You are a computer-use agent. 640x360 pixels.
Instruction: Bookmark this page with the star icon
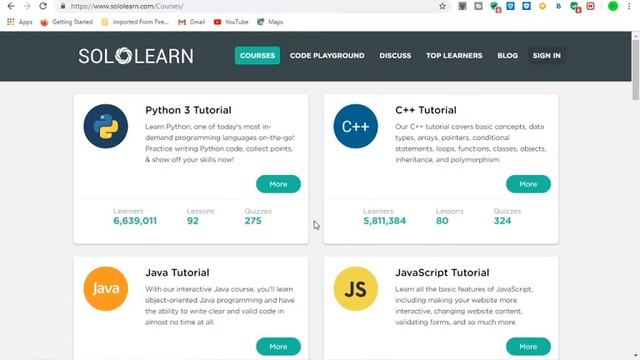(442, 6)
